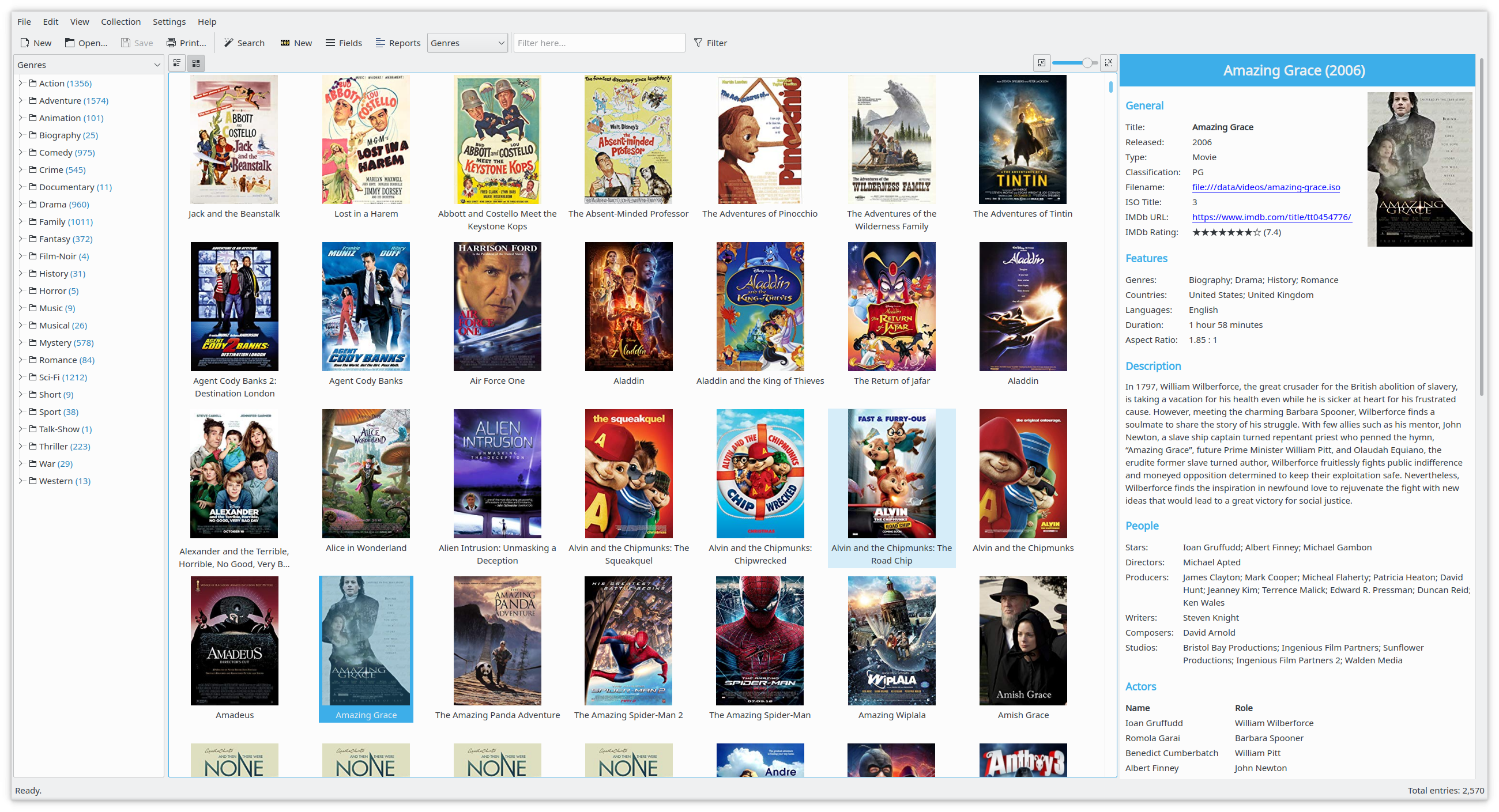Expand the Adventure genre node

21,101
